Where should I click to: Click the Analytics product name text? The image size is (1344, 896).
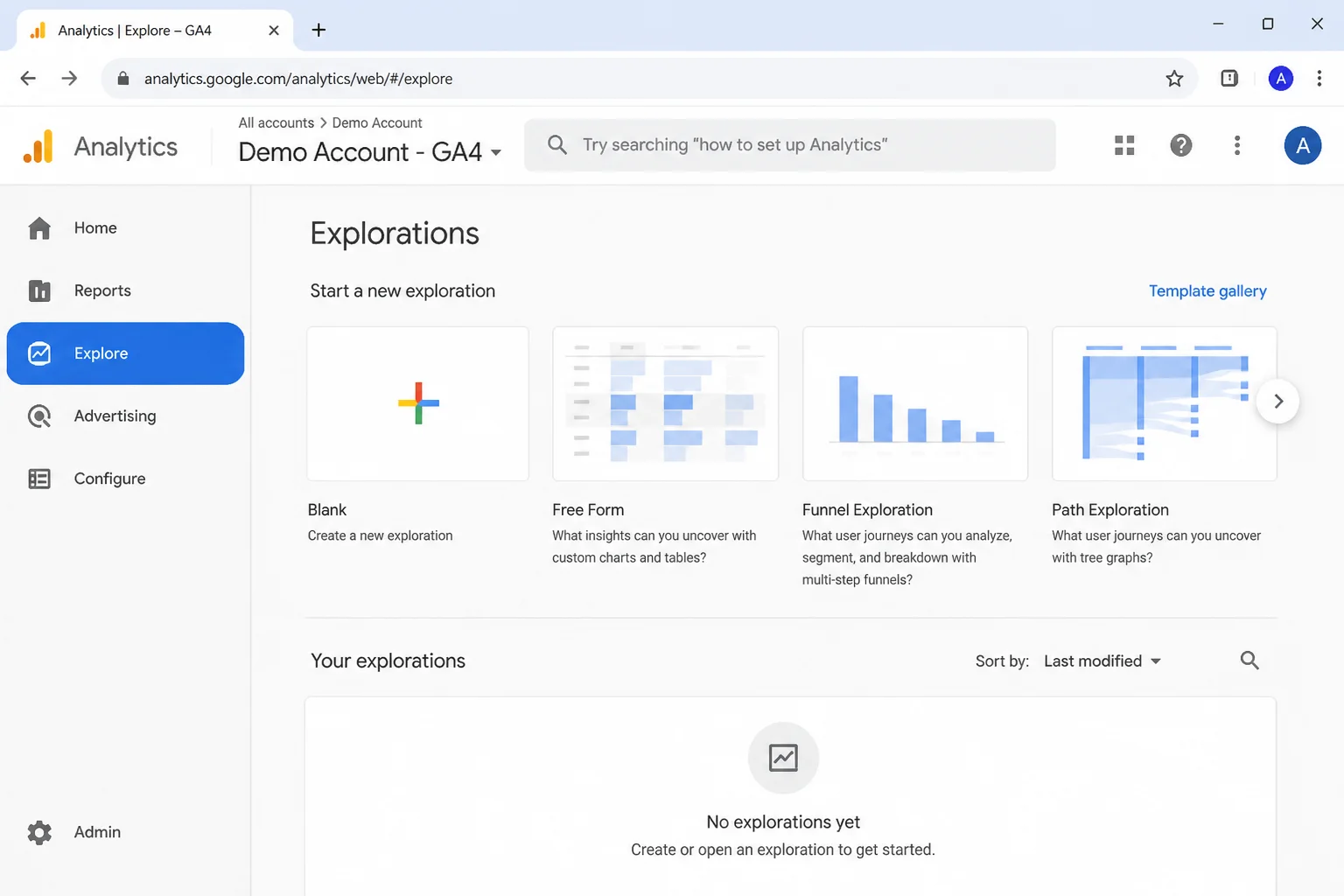[x=126, y=147]
